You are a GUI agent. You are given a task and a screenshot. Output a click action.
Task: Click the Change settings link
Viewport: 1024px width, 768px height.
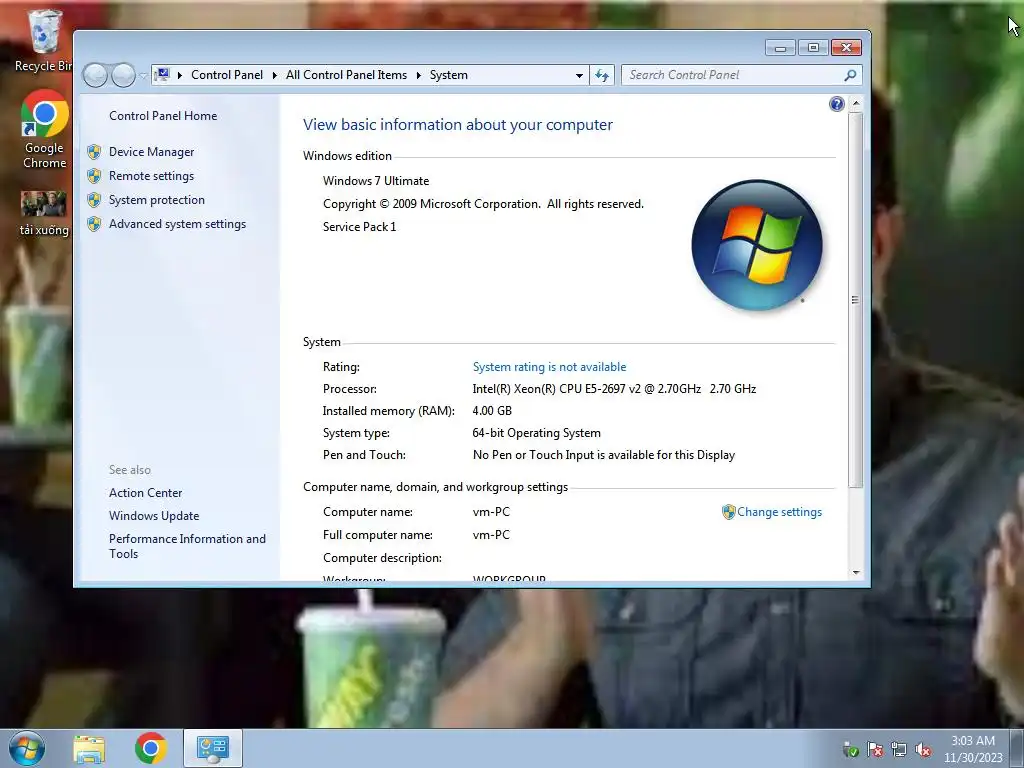(x=779, y=512)
